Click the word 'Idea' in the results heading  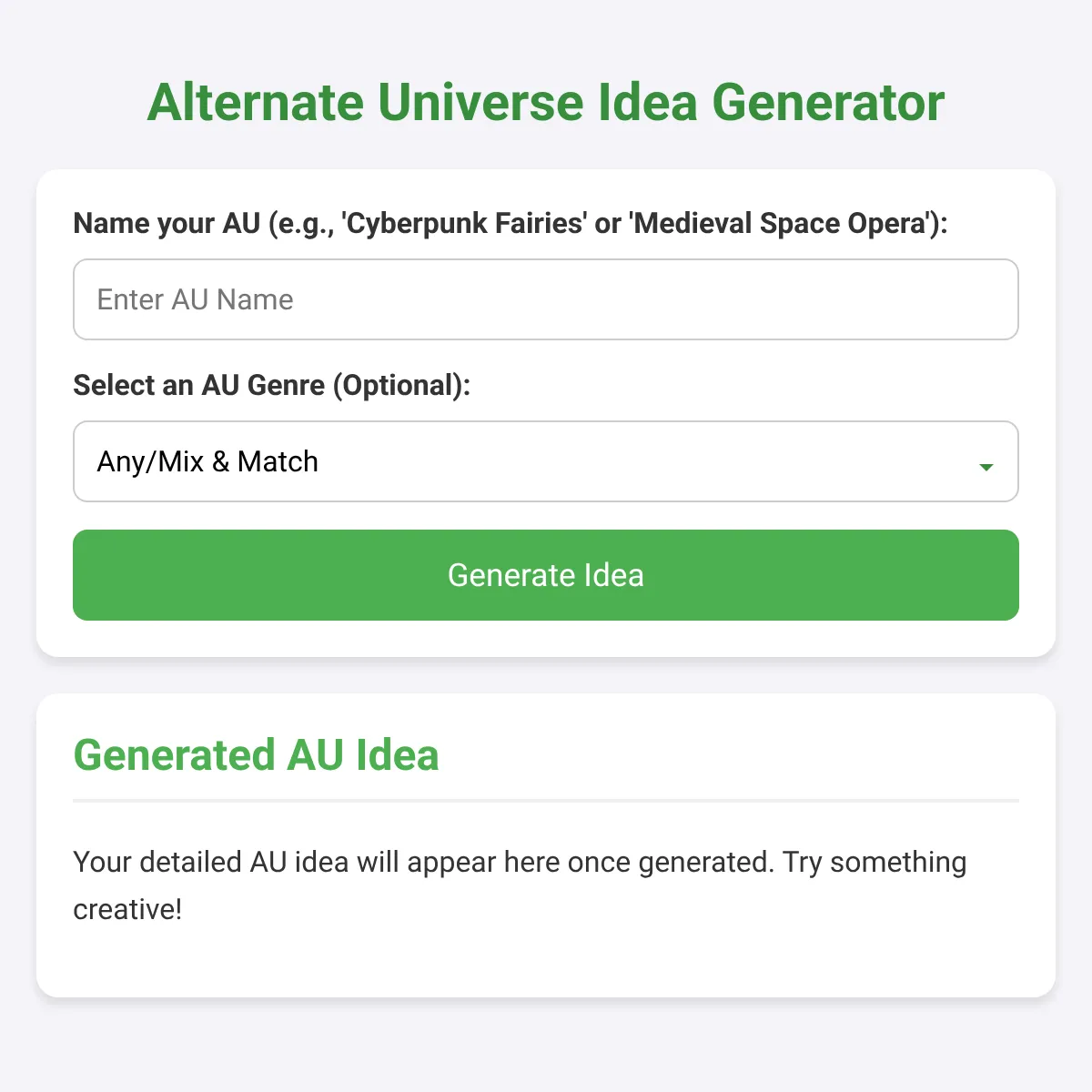pyautogui.click(x=397, y=755)
